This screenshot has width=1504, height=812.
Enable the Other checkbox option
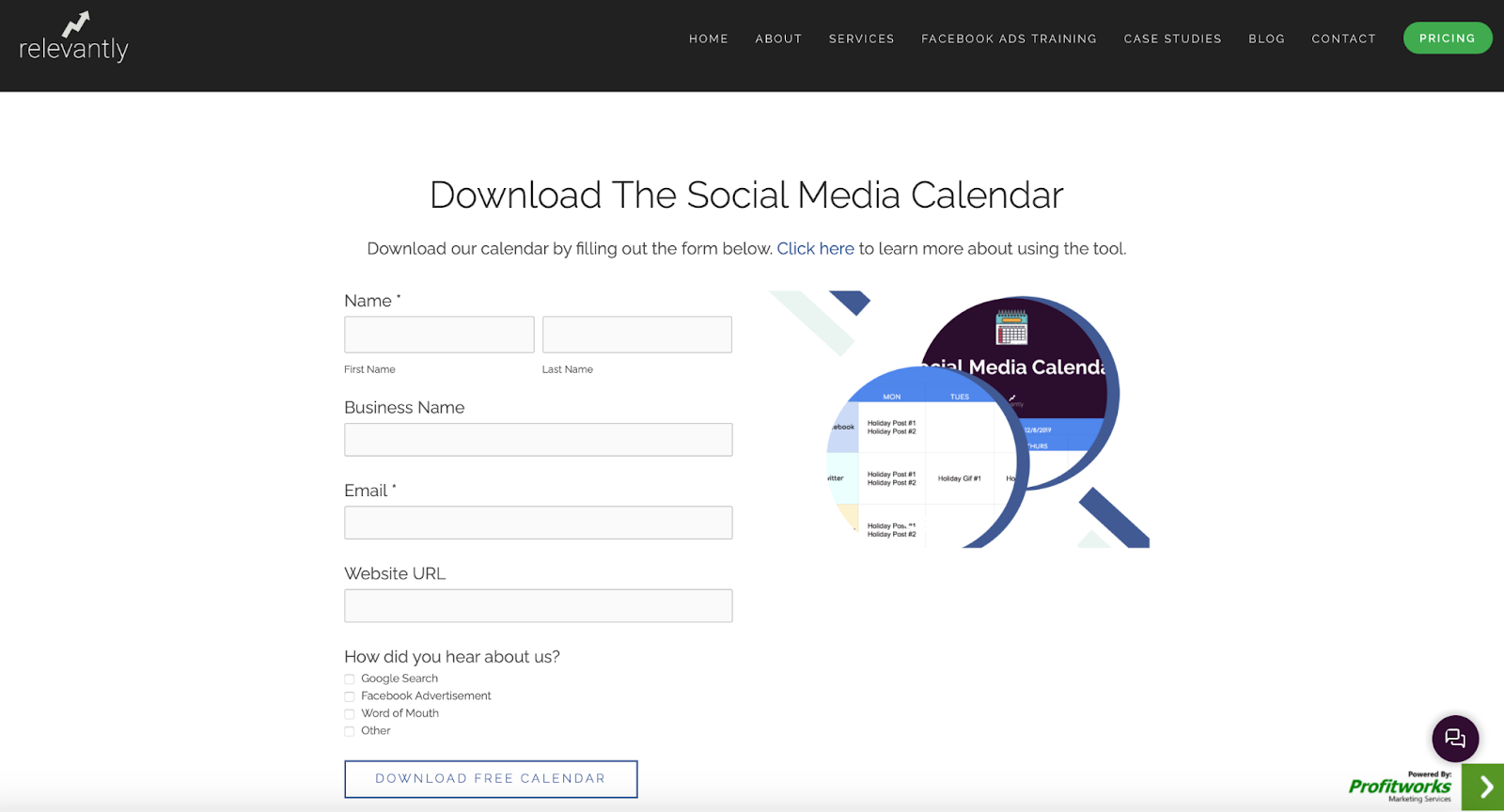pyautogui.click(x=350, y=731)
